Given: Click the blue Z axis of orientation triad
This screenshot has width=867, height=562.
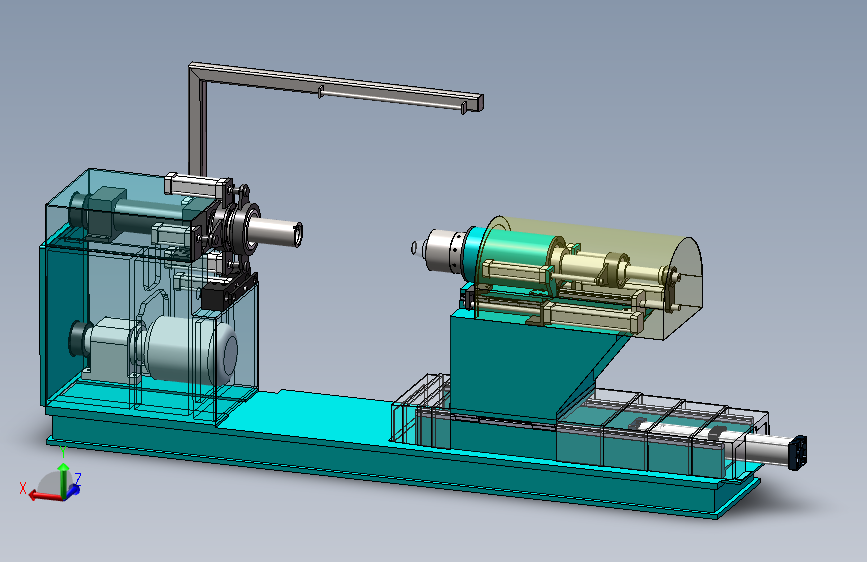Looking at the screenshot, I should tap(74, 489).
